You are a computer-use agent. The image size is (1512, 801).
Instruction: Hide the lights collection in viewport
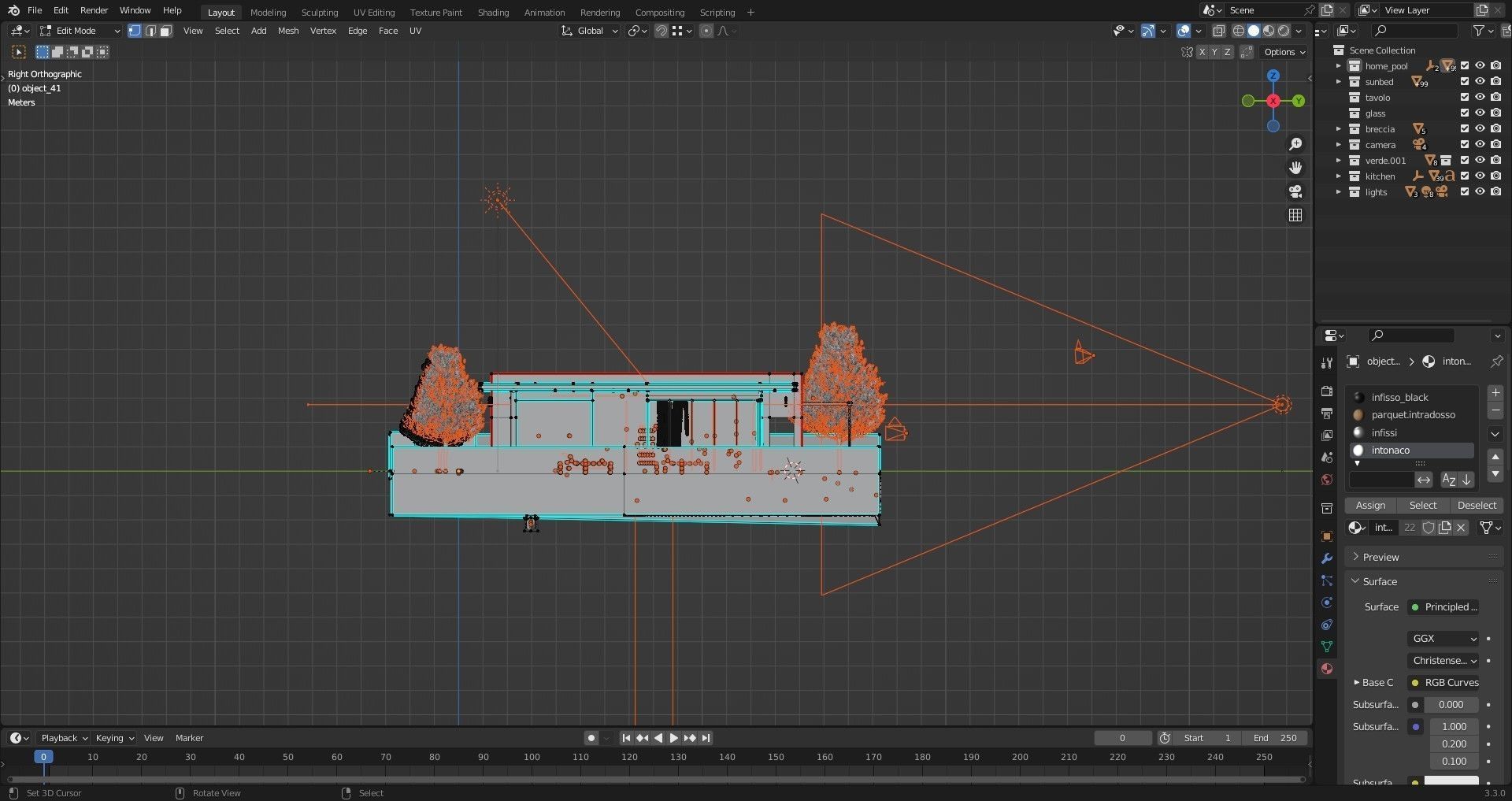point(1480,192)
